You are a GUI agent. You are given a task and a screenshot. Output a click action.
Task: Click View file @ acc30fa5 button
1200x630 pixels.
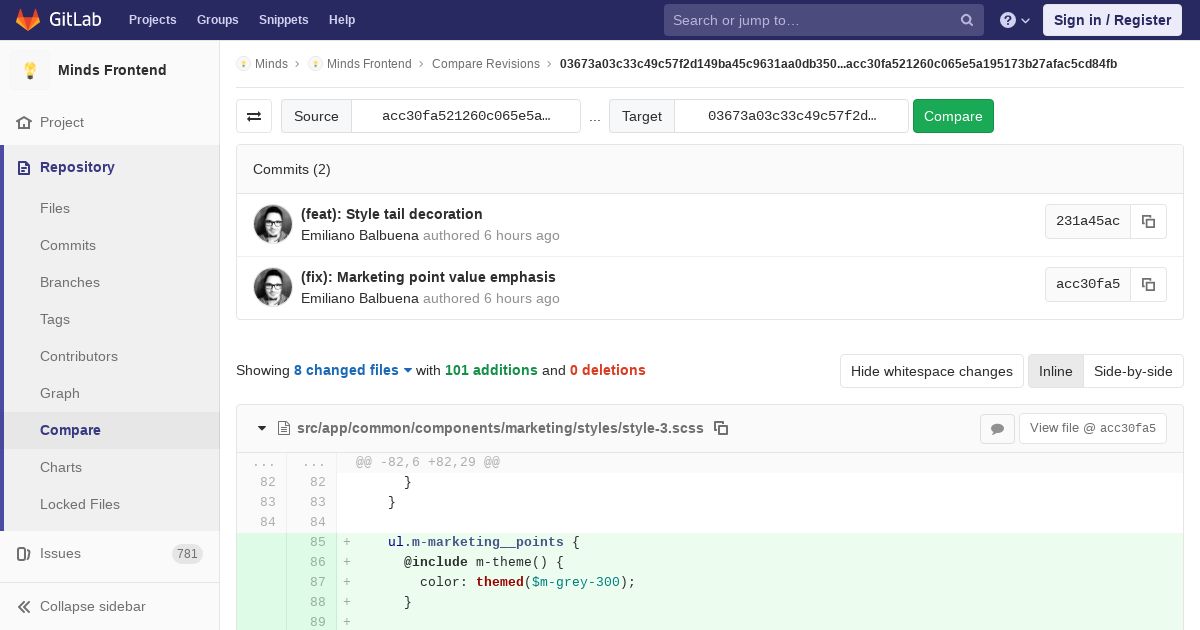point(1093,428)
